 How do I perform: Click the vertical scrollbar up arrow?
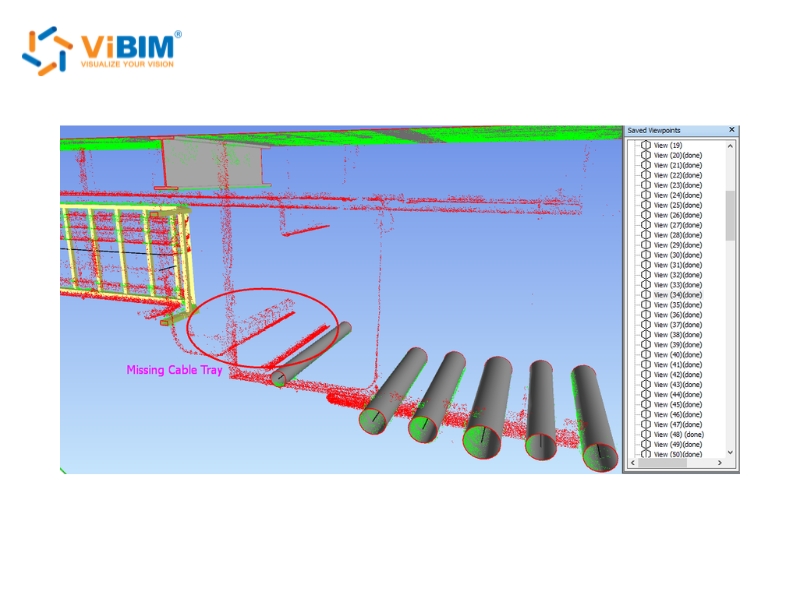730,146
